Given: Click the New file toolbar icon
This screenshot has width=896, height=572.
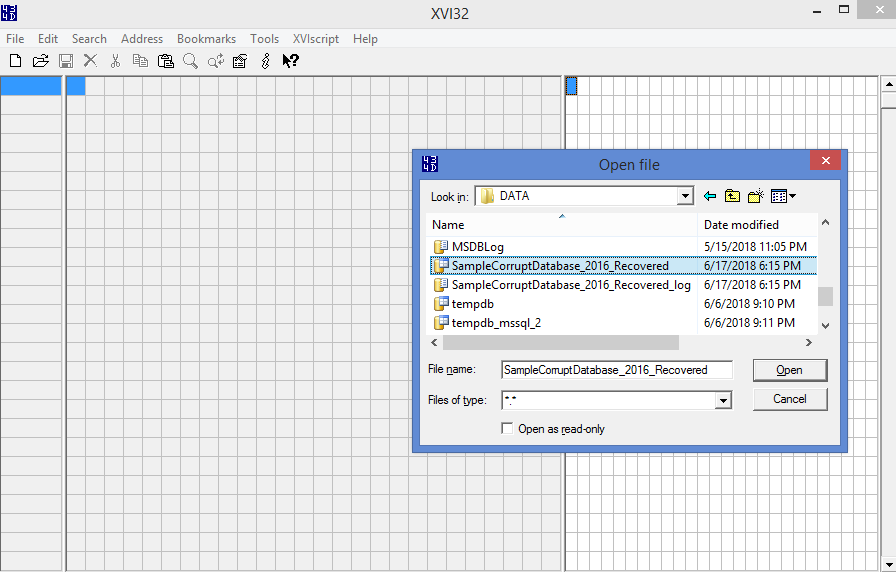Looking at the screenshot, I should pos(15,61).
